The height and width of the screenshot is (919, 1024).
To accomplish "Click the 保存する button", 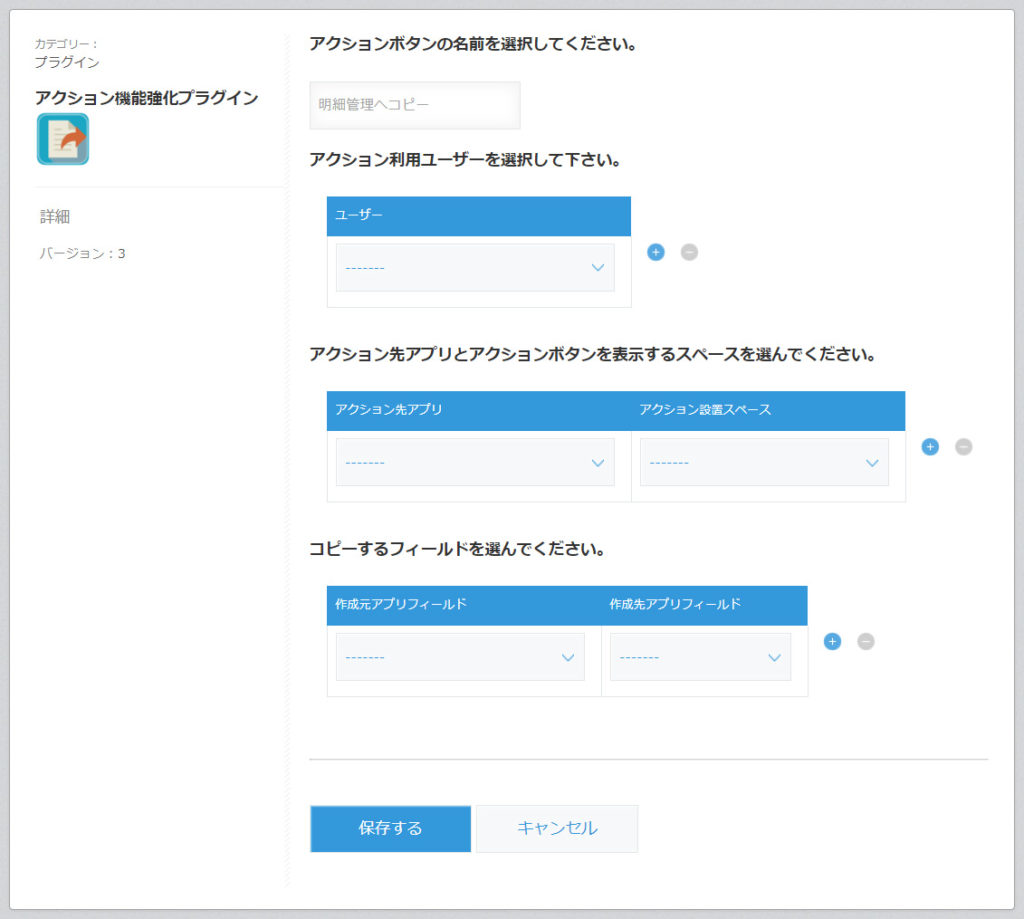I will tap(390, 828).
